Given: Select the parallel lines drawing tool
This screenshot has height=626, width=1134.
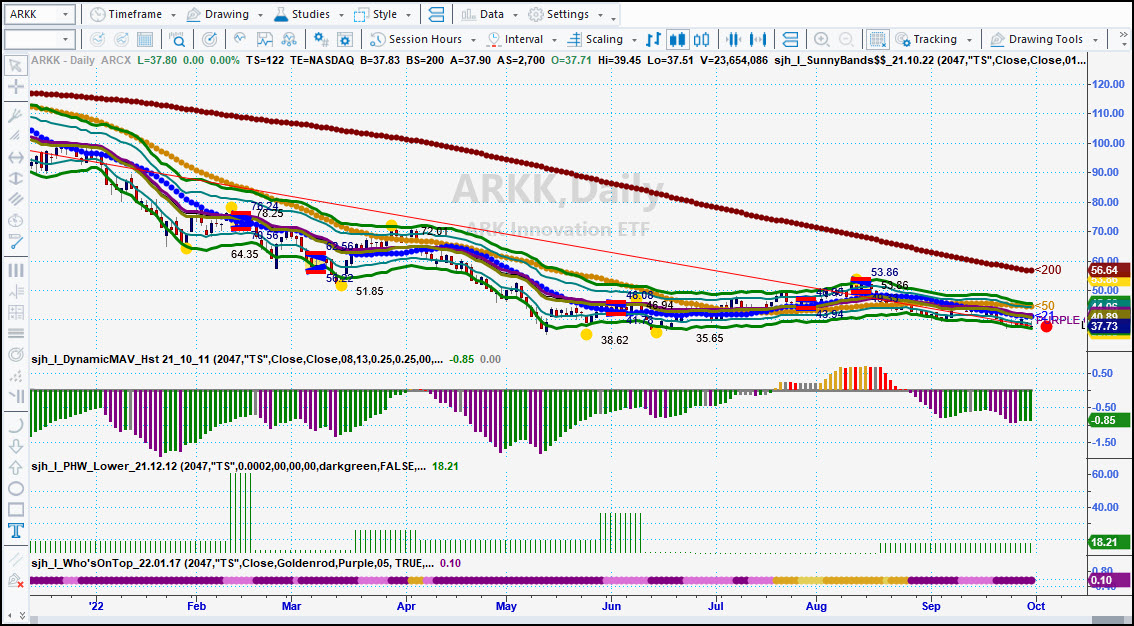Looking at the screenshot, I should (x=14, y=200).
